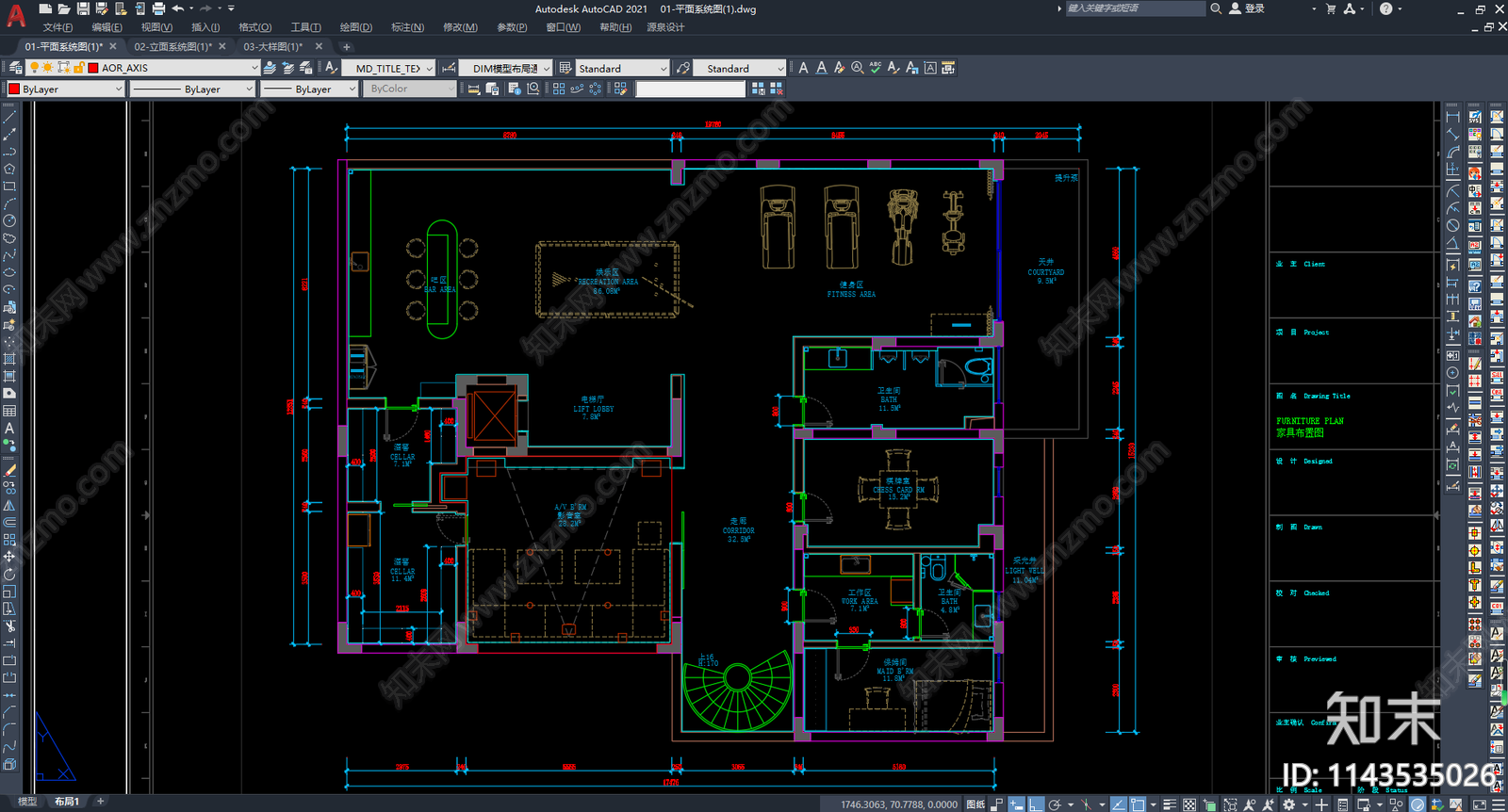Select the Text A tool in left toolbar
This screenshot has width=1508, height=812.
[9, 428]
